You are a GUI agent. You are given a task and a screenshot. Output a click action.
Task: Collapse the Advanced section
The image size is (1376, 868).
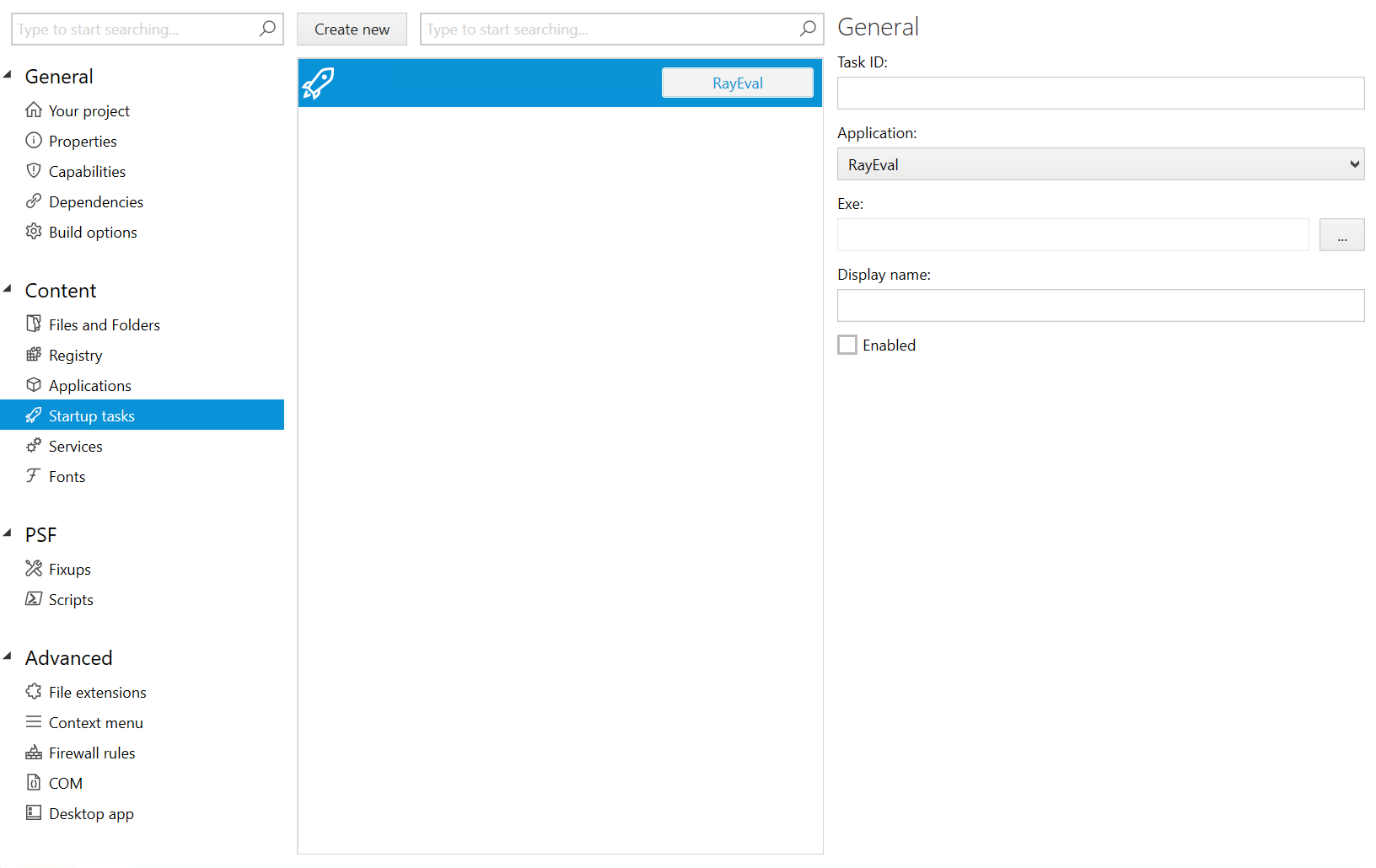(8, 655)
